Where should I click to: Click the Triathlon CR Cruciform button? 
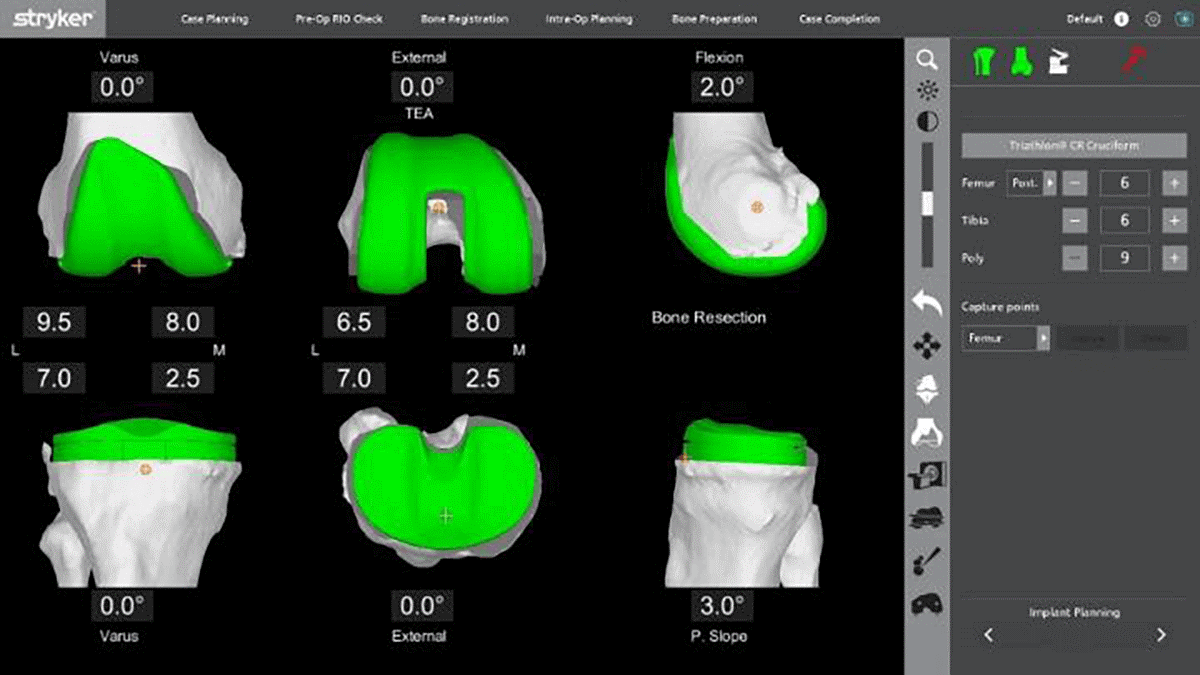1073,145
